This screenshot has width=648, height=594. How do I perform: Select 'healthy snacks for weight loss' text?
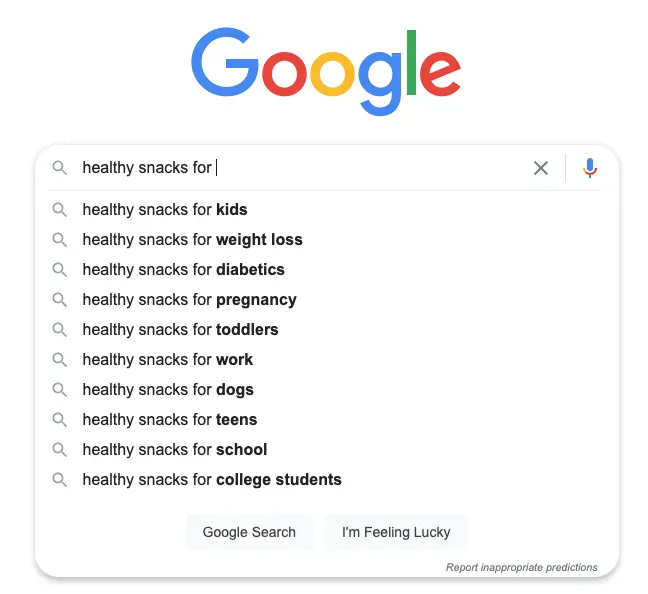[x=192, y=240]
